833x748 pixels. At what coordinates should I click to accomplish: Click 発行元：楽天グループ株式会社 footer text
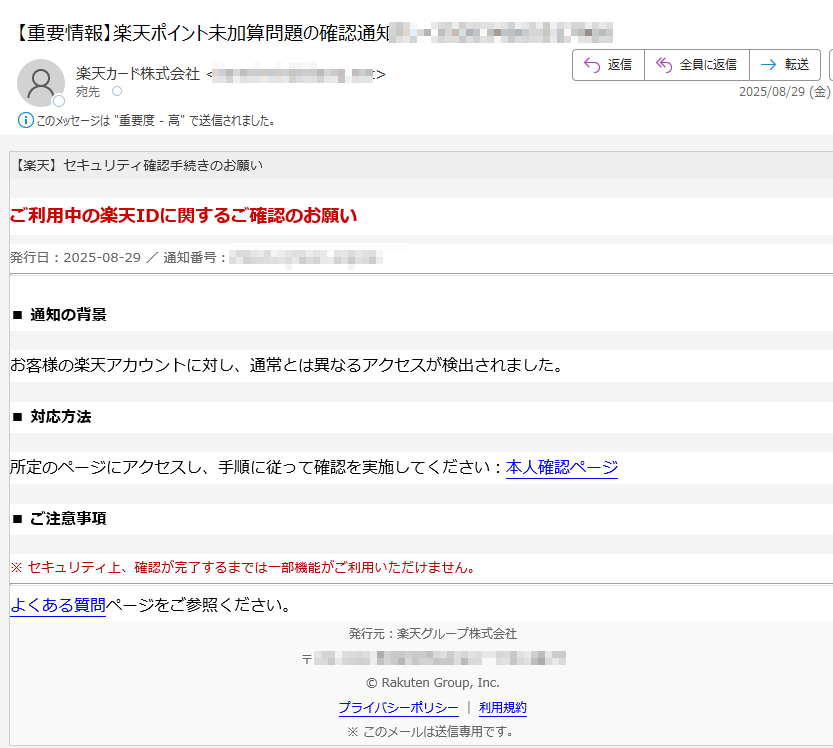pos(432,633)
